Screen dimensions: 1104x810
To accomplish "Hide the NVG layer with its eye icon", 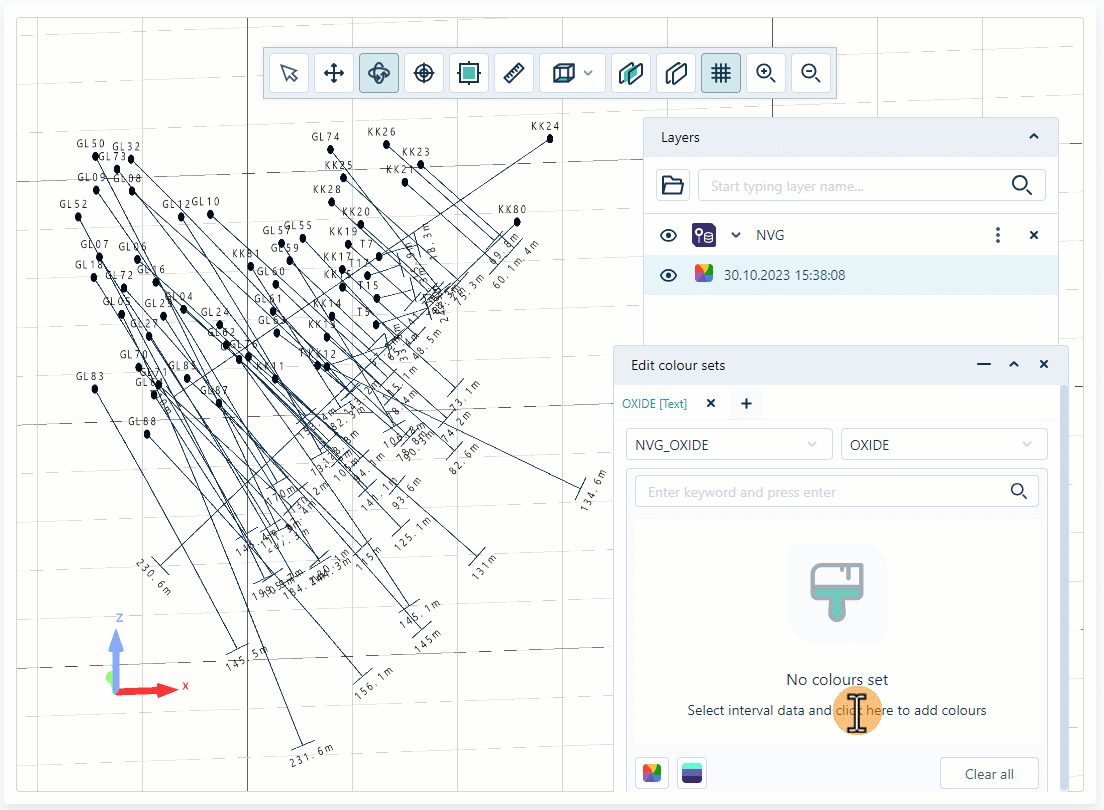I will pyautogui.click(x=668, y=235).
